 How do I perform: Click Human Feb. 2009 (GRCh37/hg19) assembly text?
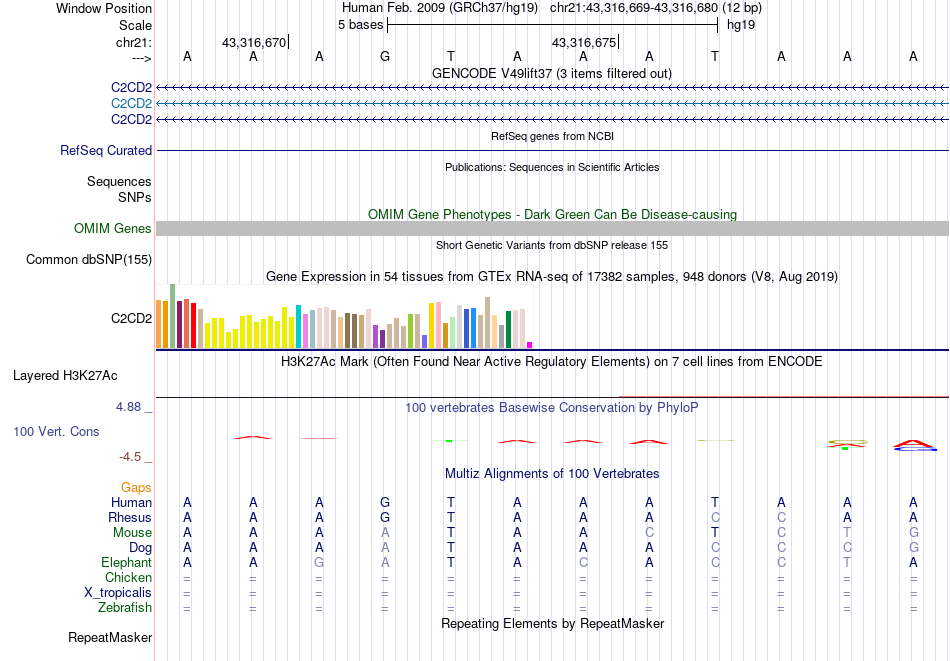point(440,8)
